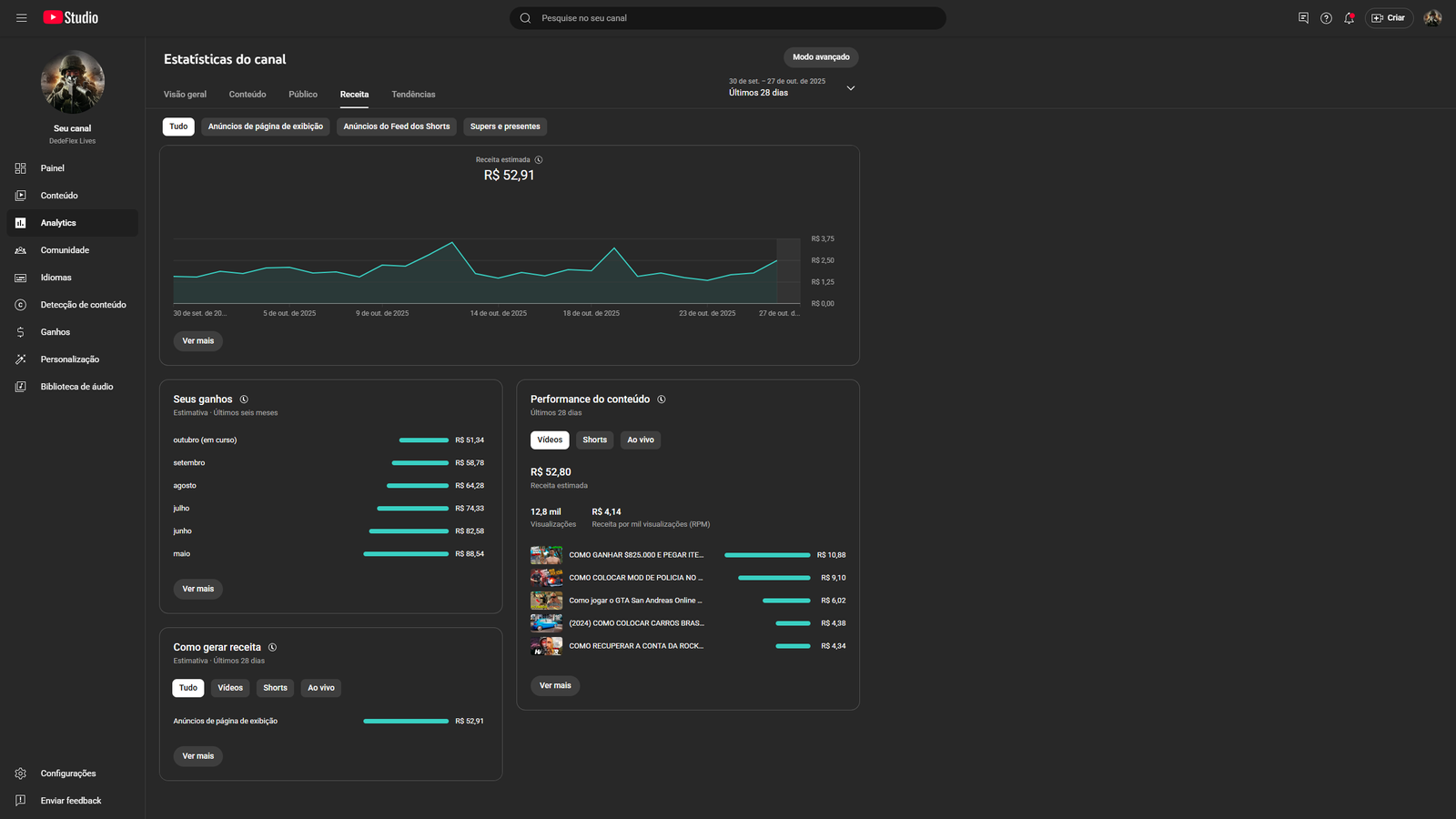
Task: Click the Detecção de conteúdo copyright icon
Action: coord(21,305)
